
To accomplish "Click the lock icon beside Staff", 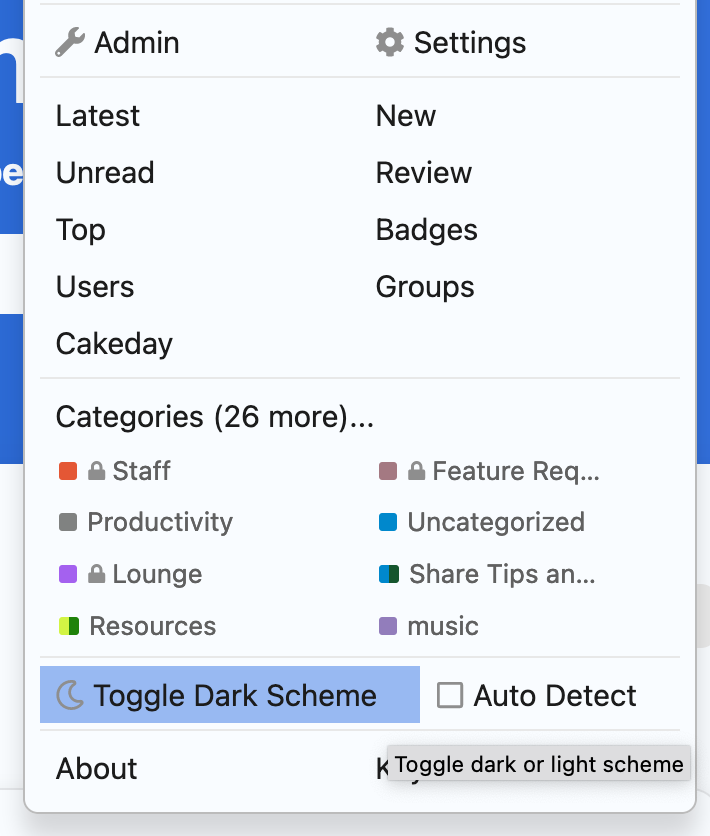I will [x=97, y=471].
